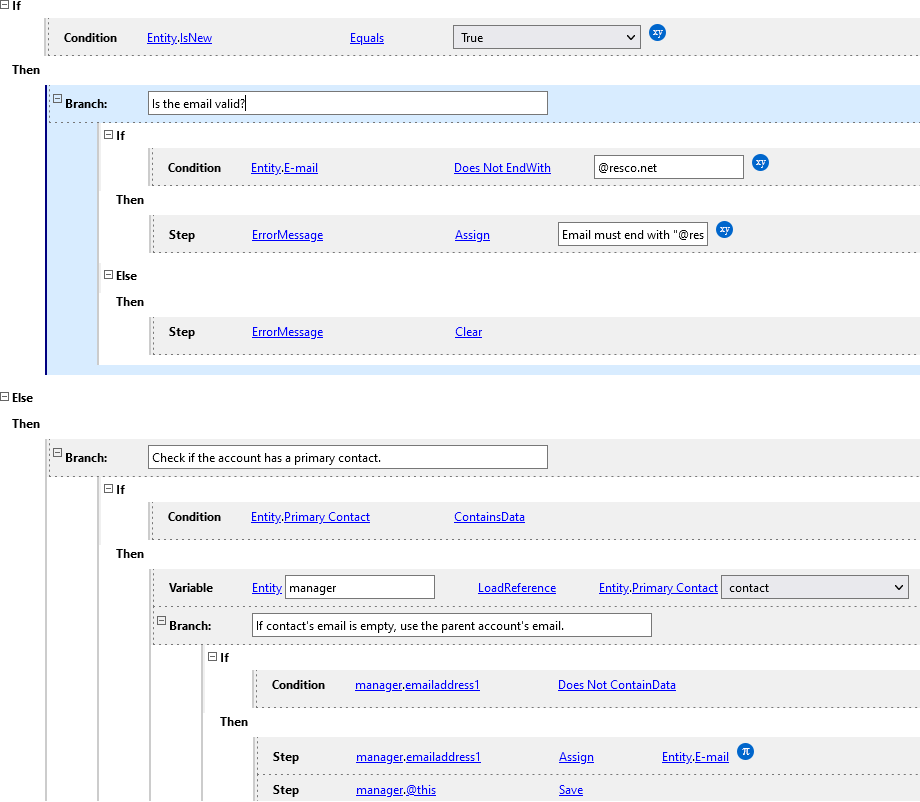Viewport: 920px width, 802px height.
Task: Click the xy icon beside the error message text
Action: point(725,230)
